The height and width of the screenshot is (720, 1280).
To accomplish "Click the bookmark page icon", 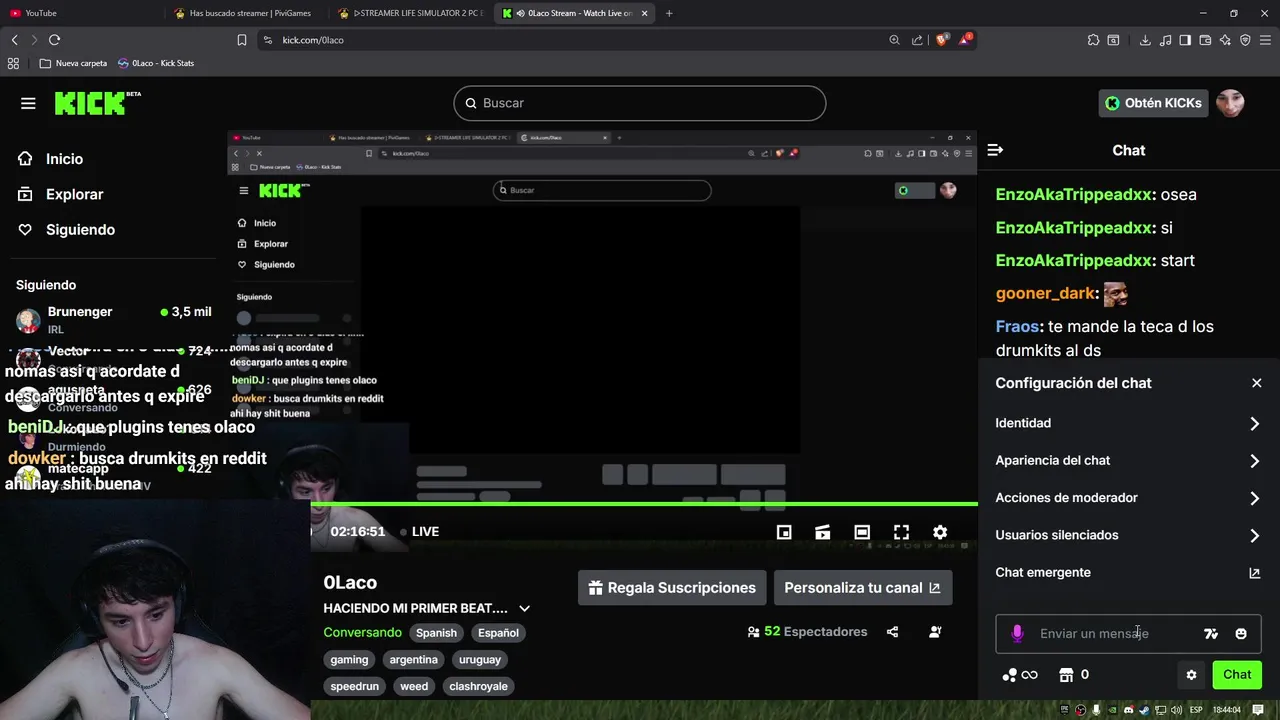I will [242, 40].
